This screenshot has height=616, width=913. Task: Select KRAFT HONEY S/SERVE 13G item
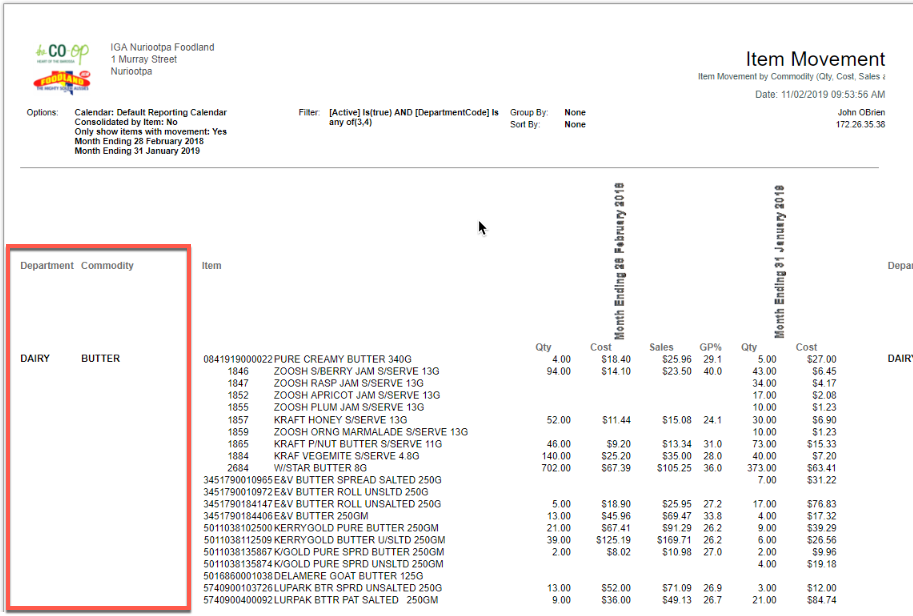pos(341,420)
